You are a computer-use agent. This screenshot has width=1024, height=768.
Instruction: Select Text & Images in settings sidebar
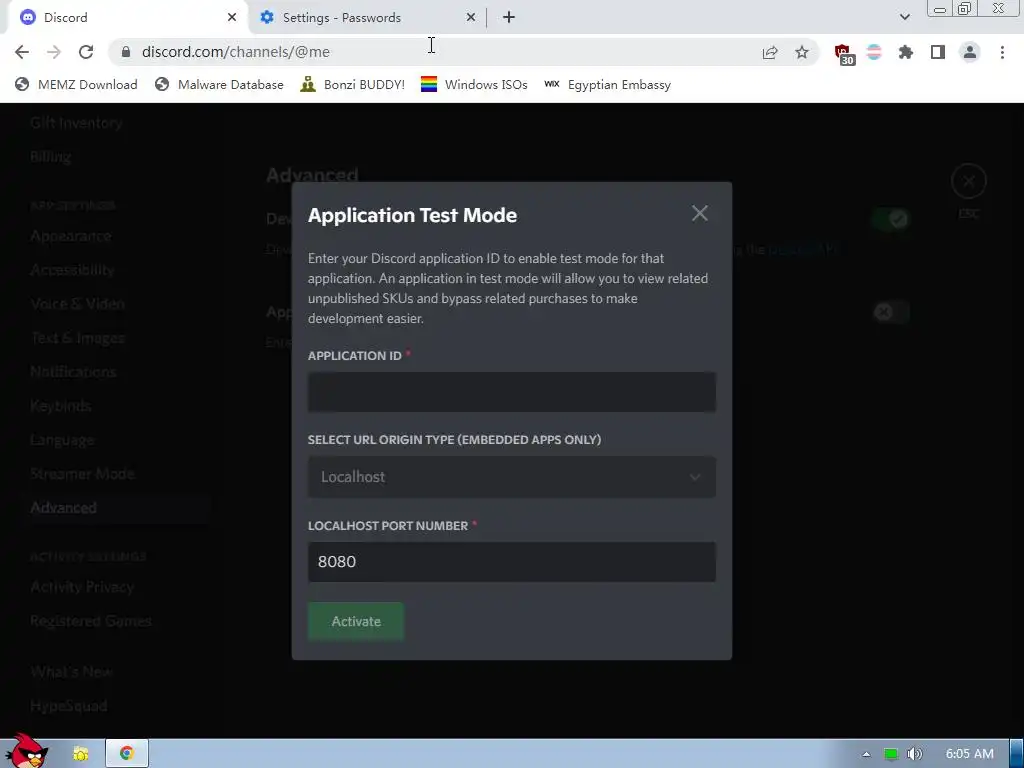(77, 338)
